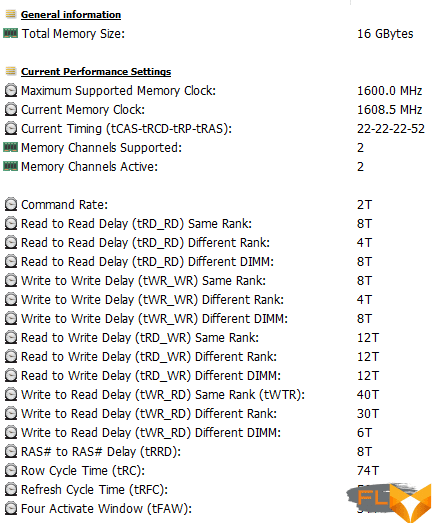Viewport: 436px width, 523px height.
Task: Select the Memory Channels Supported chip icon
Action: click(10, 147)
